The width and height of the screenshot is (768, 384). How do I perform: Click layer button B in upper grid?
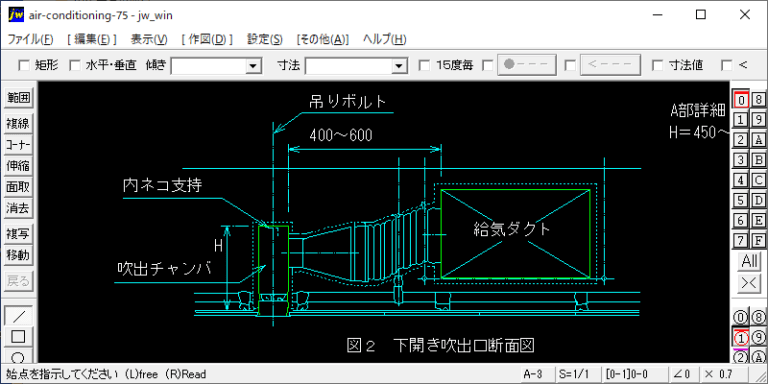click(x=759, y=160)
